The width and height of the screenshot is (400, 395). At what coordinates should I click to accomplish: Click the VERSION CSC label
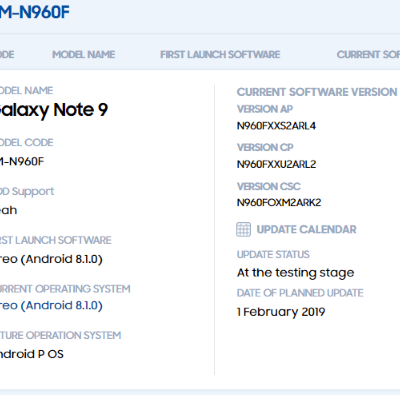tap(269, 186)
